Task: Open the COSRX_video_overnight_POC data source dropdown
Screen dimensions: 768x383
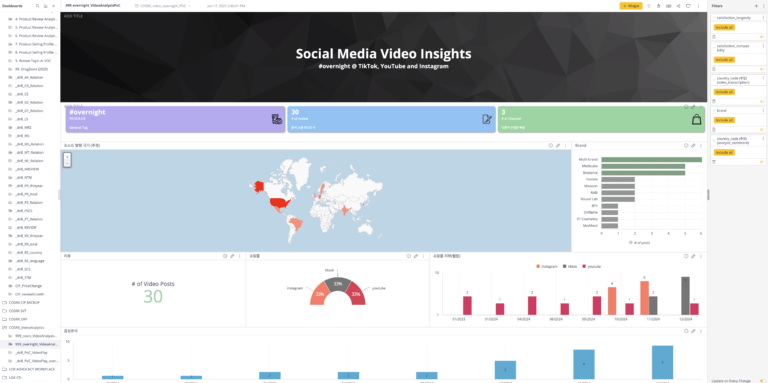Action: pos(163,6)
